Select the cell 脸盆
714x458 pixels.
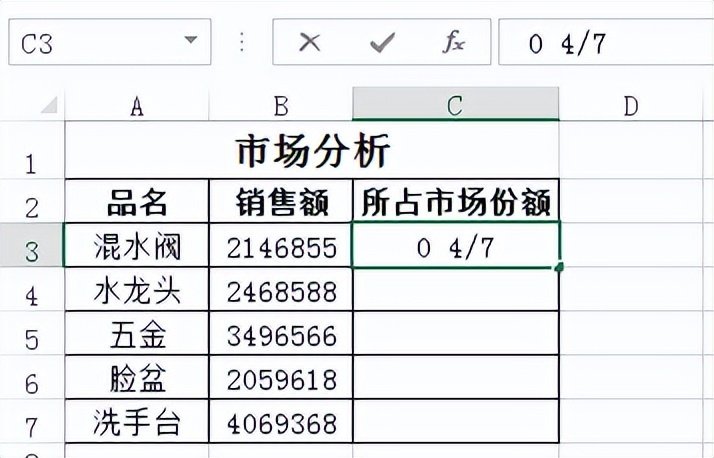tap(137, 377)
